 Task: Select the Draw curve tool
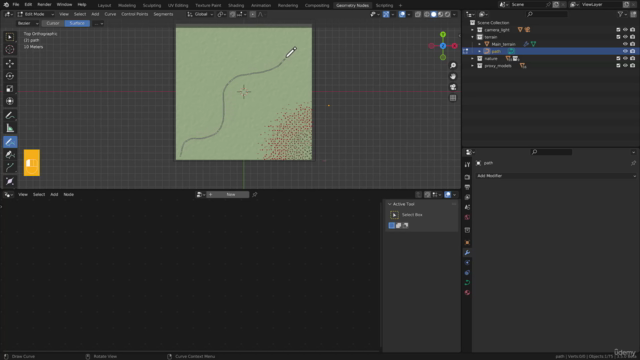point(10,142)
